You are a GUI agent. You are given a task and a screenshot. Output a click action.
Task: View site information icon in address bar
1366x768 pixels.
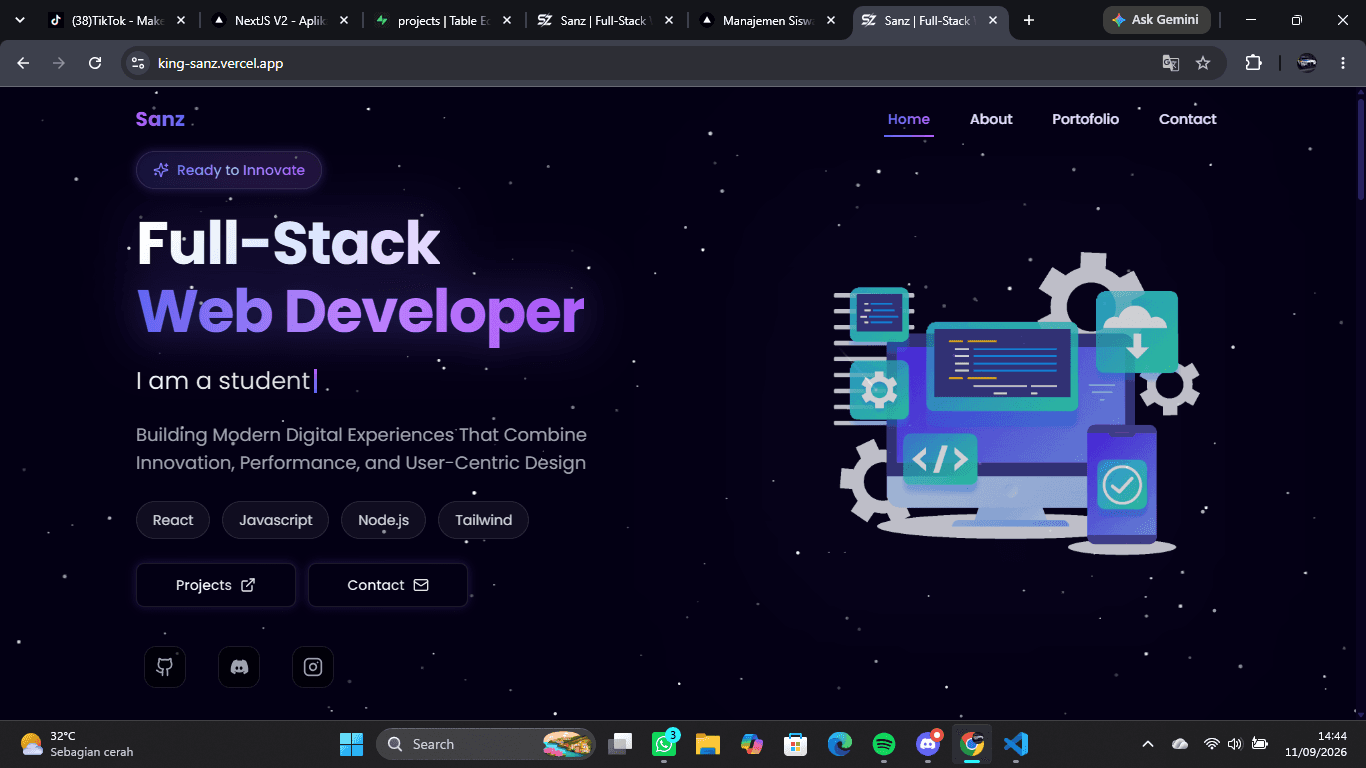(x=139, y=63)
